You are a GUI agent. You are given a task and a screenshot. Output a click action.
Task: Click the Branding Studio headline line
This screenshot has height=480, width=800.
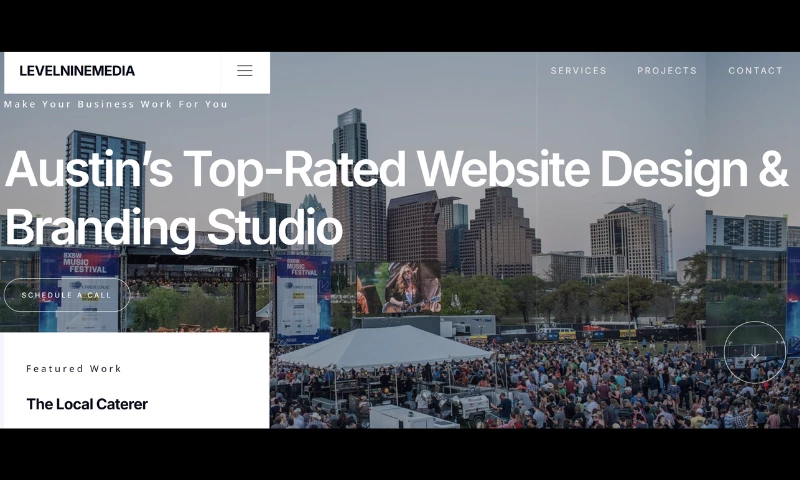click(x=173, y=228)
